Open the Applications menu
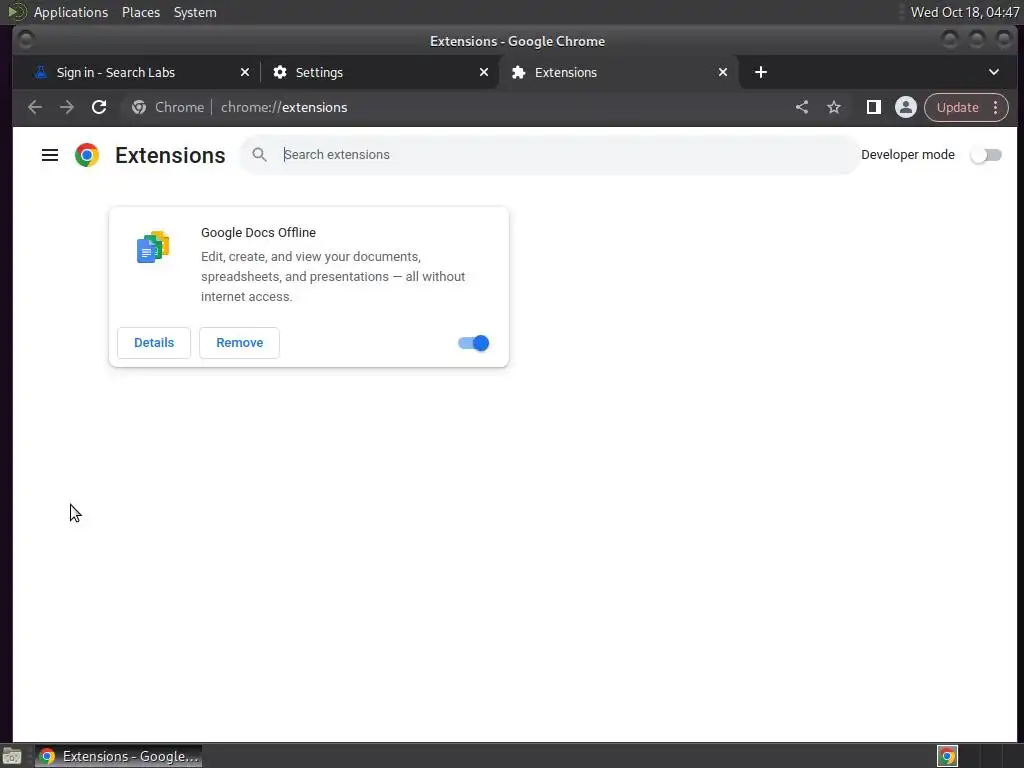Image resolution: width=1024 pixels, height=768 pixels. [71, 12]
